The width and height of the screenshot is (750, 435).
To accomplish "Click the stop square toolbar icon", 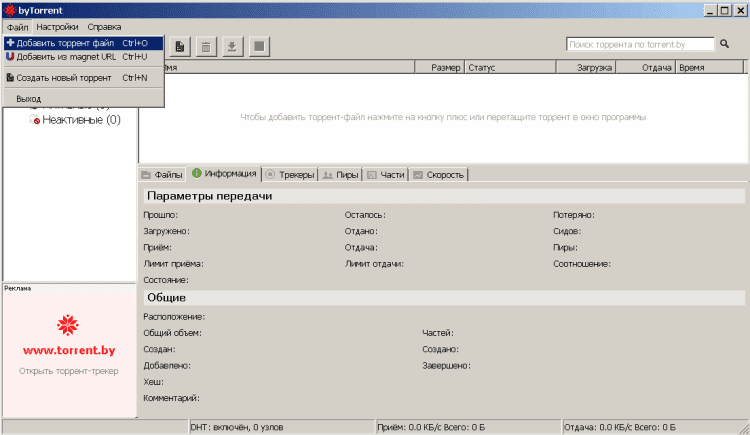I will 259,46.
